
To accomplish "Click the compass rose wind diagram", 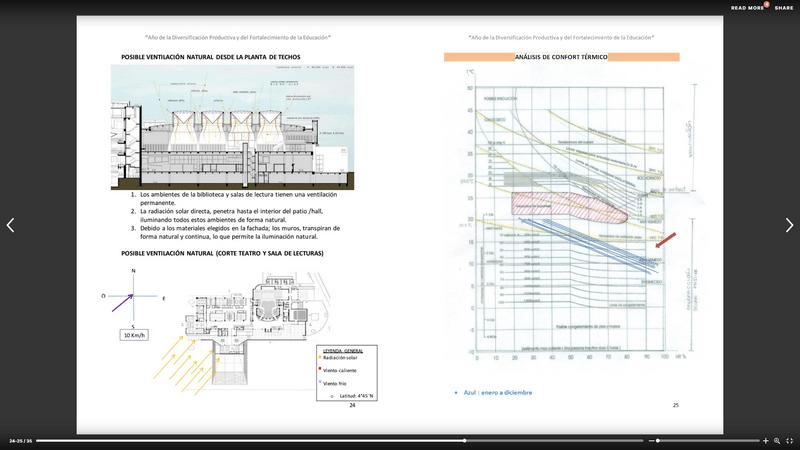I will [134, 297].
